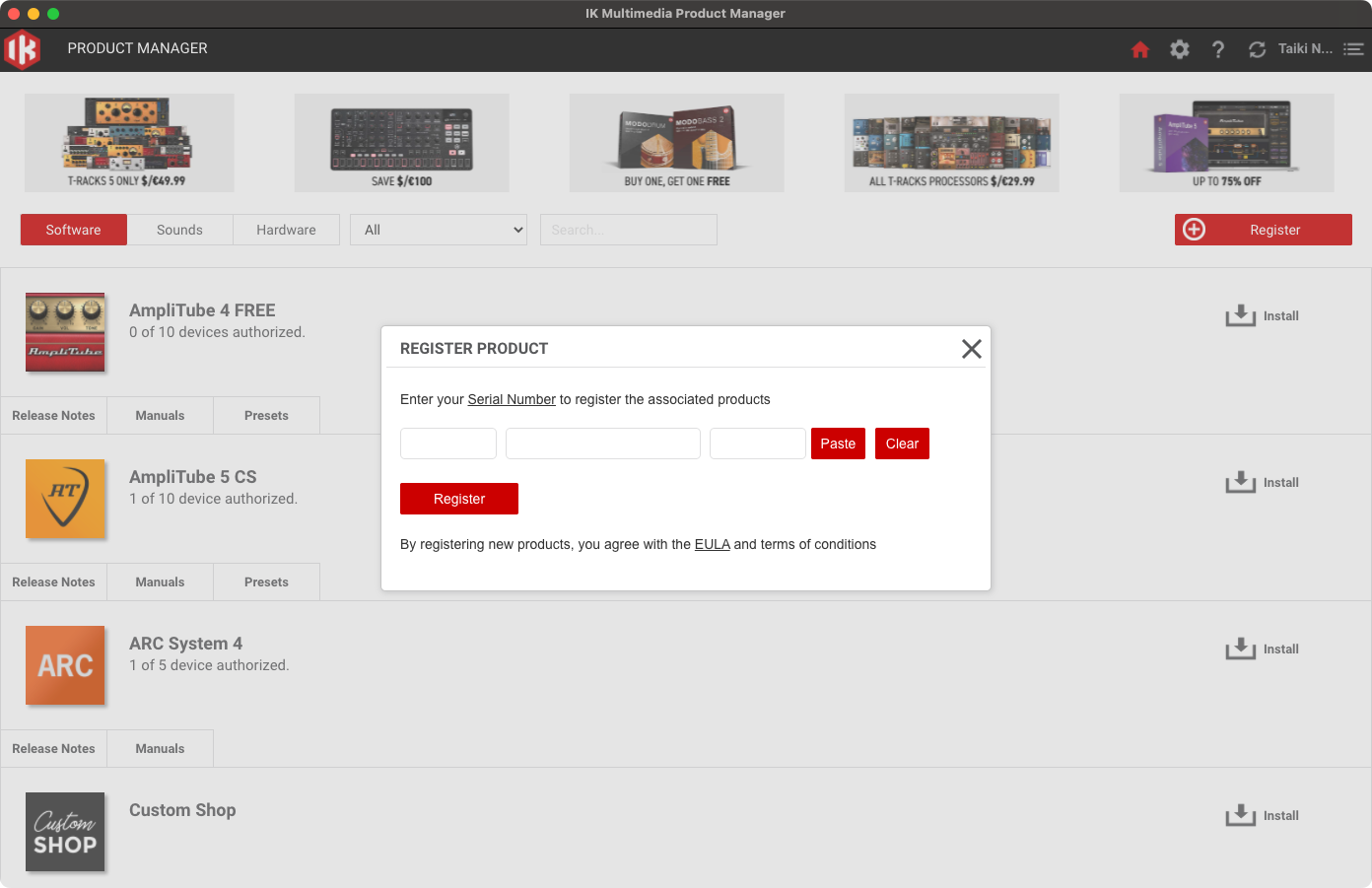The height and width of the screenshot is (888, 1372).
Task: Open the SAVE $/€100 promo banner
Action: tap(402, 143)
